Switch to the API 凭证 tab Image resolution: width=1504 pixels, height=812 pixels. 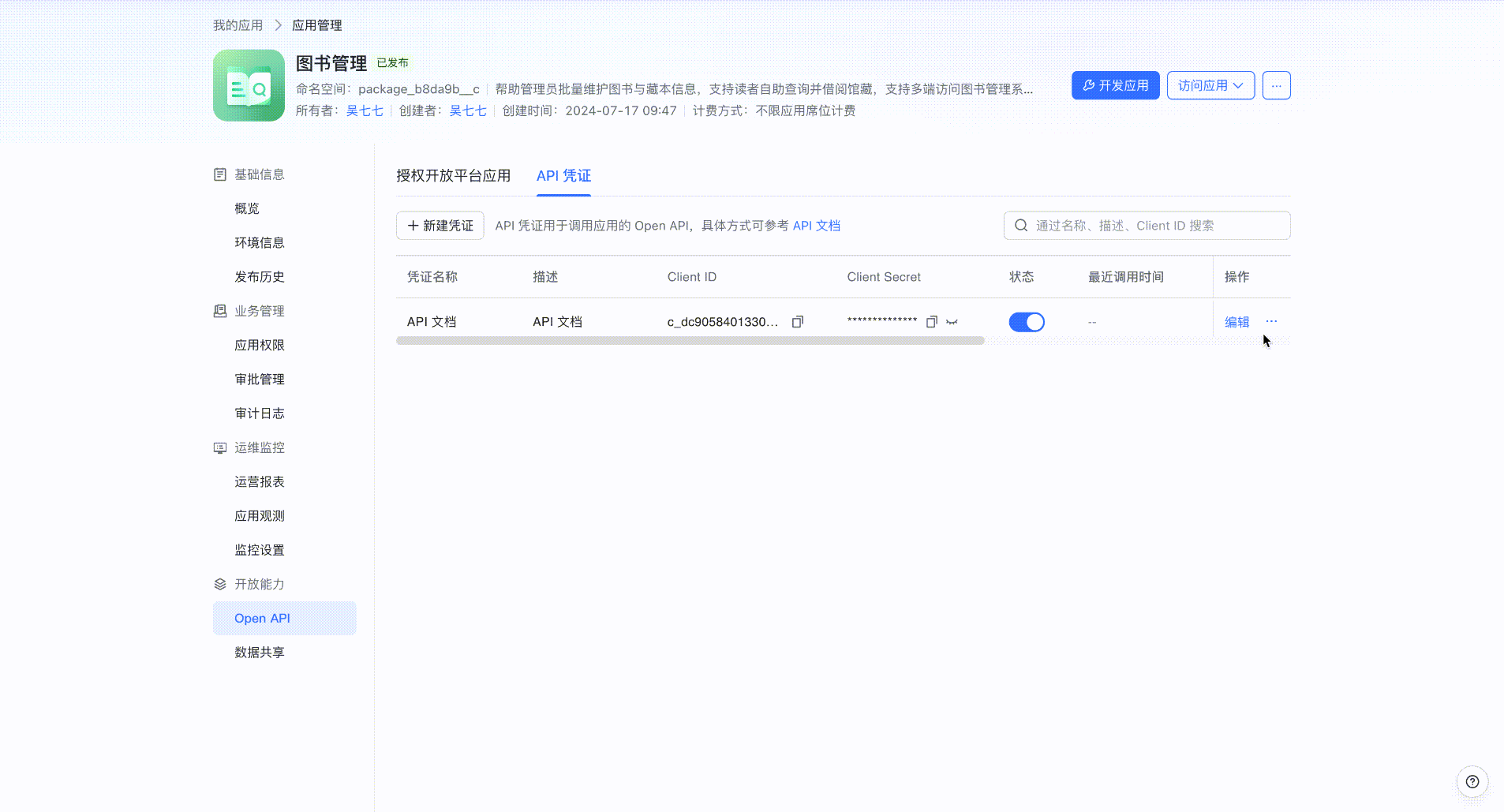click(x=563, y=176)
